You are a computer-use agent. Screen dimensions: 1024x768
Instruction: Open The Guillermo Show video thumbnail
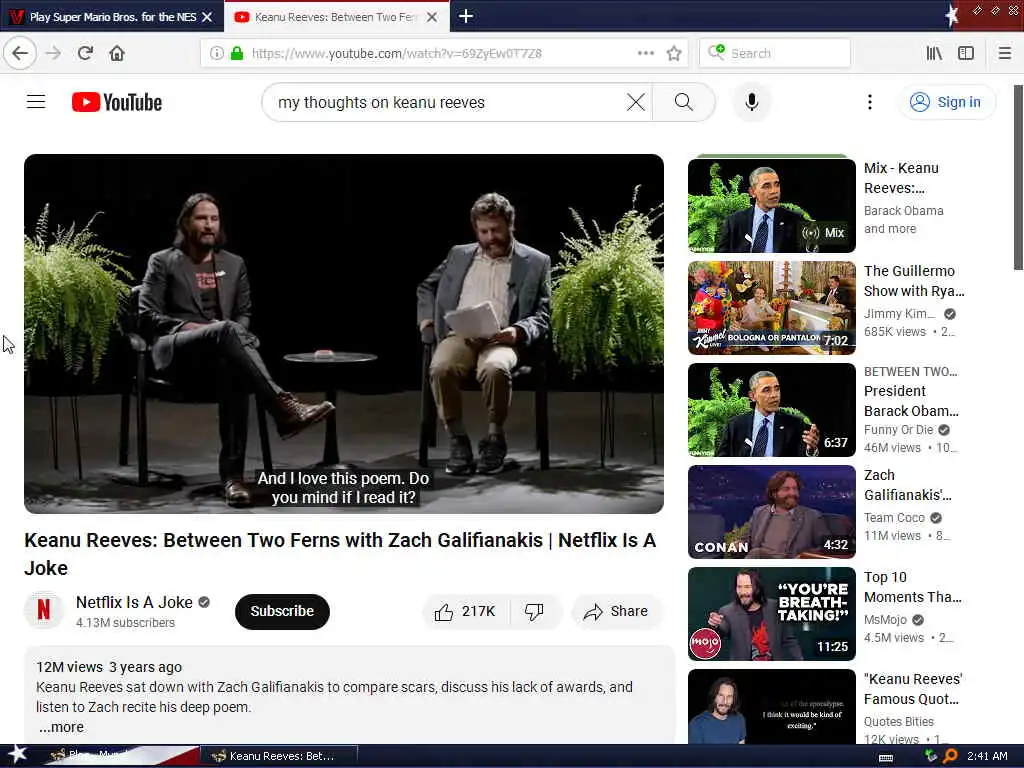[771, 308]
